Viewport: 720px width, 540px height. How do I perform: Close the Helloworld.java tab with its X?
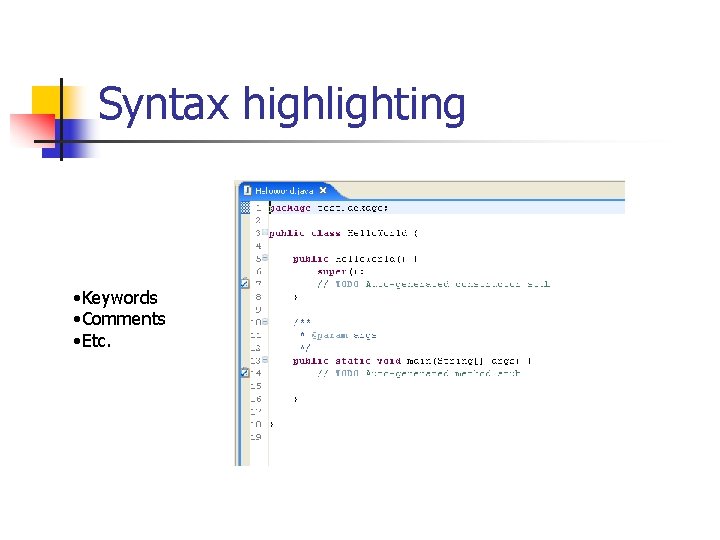323,190
